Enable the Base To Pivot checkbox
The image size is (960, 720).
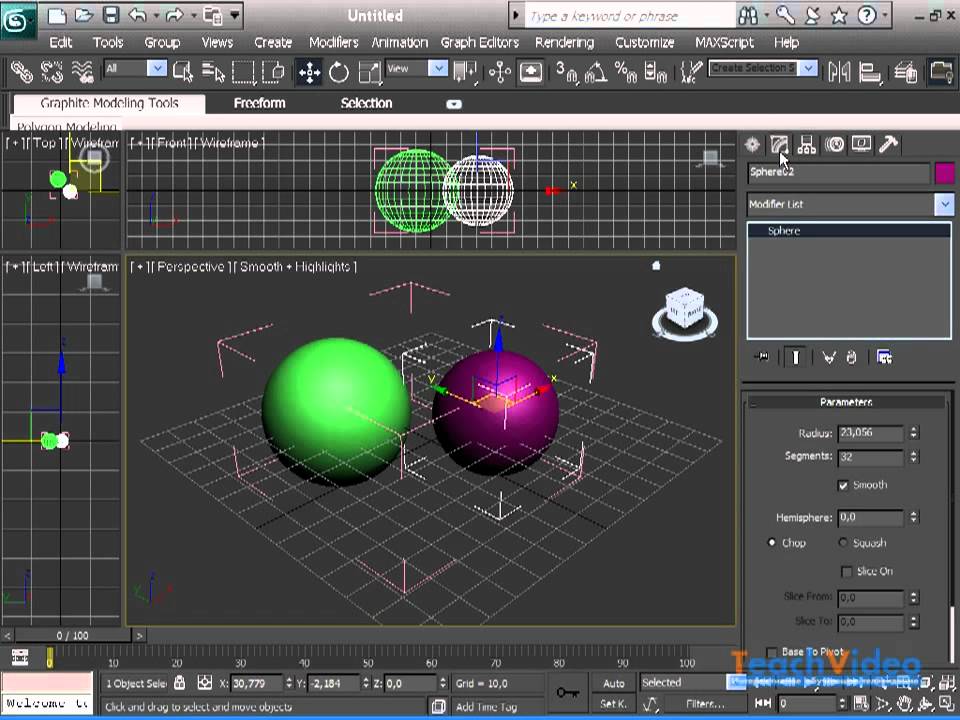click(x=772, y=653)
